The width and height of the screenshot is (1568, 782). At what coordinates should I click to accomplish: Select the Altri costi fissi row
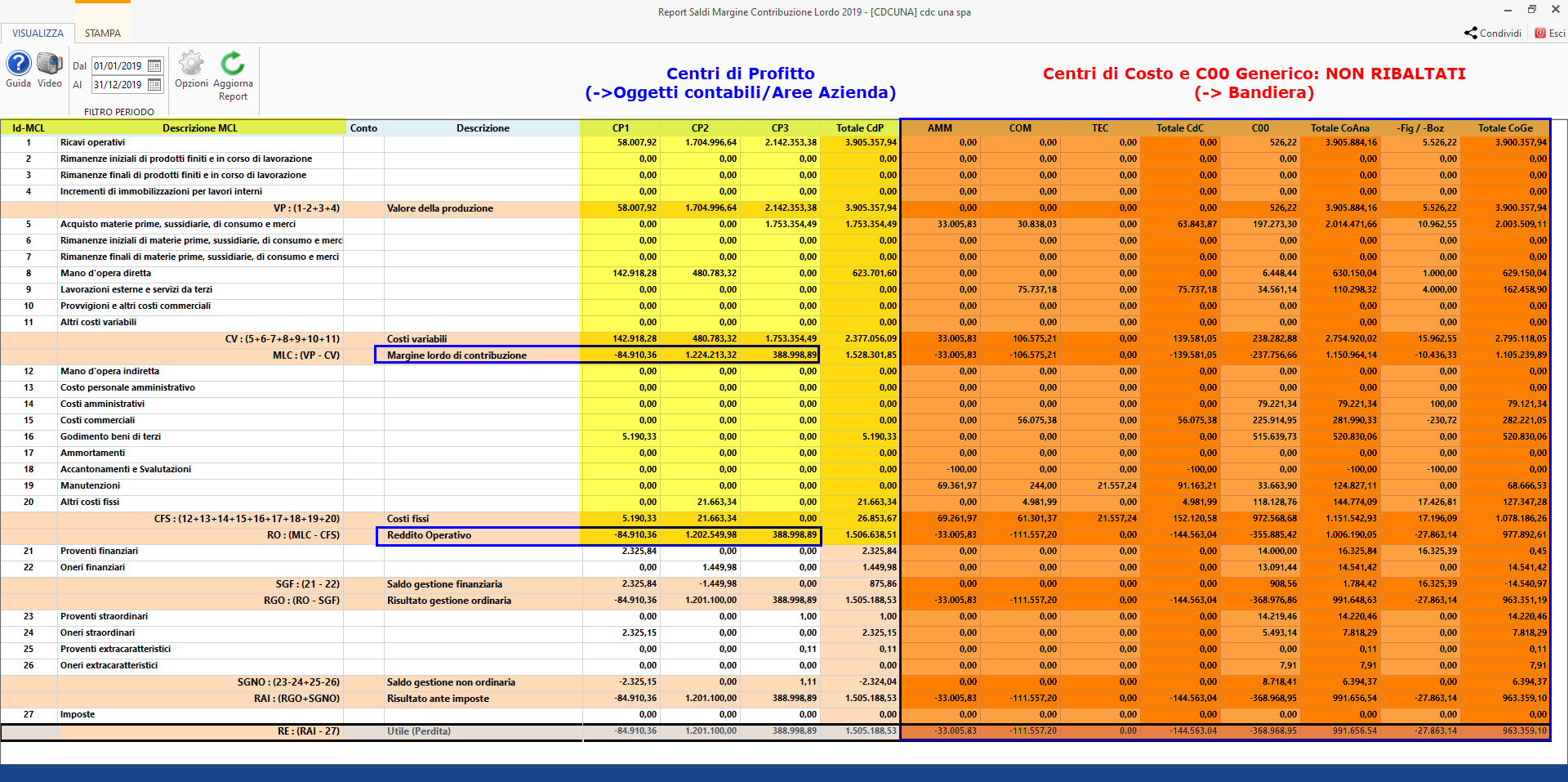tap(774, 503)
